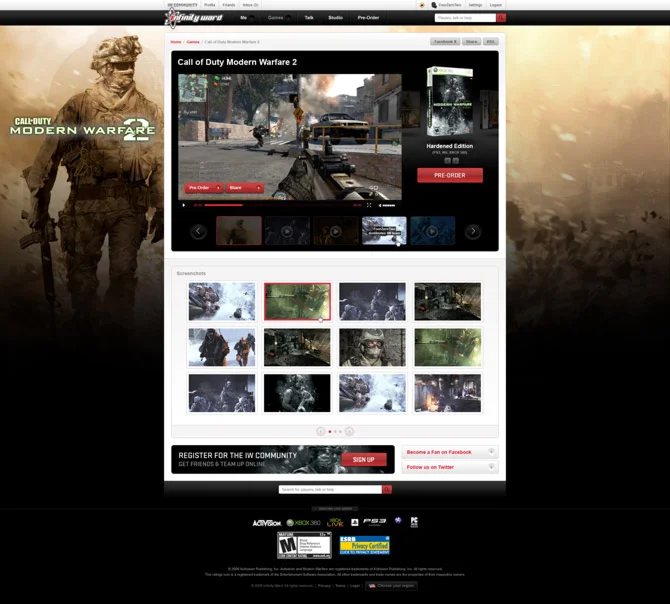Image resolution: width=670 pixels, height=604 pixels.
Task: Click the orange notification icon in top bar
Action: [x=422, y=5]
